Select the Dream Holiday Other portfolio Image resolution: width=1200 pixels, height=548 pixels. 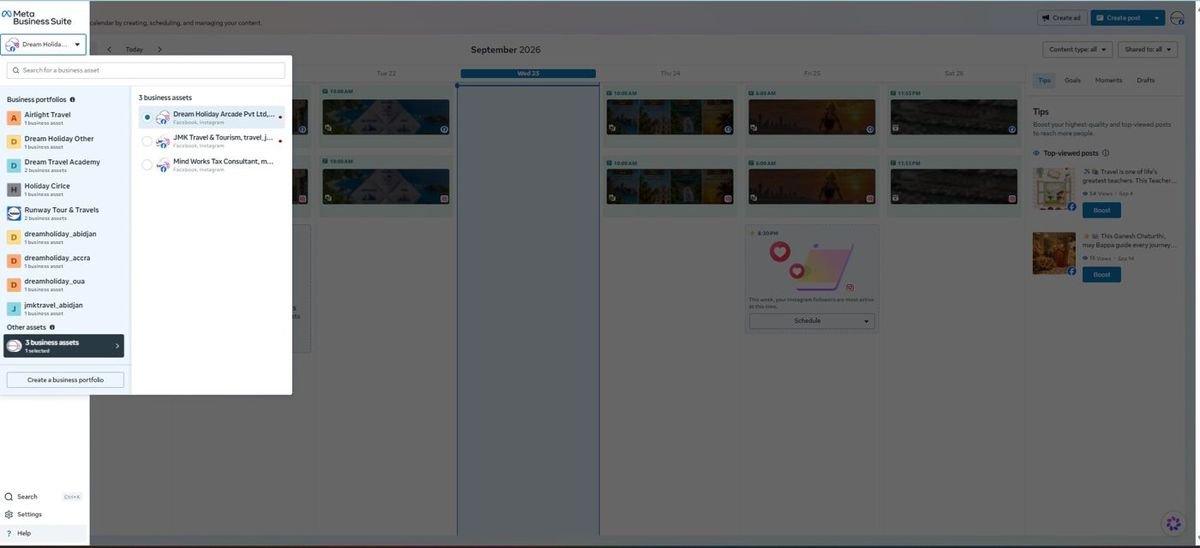66,142
